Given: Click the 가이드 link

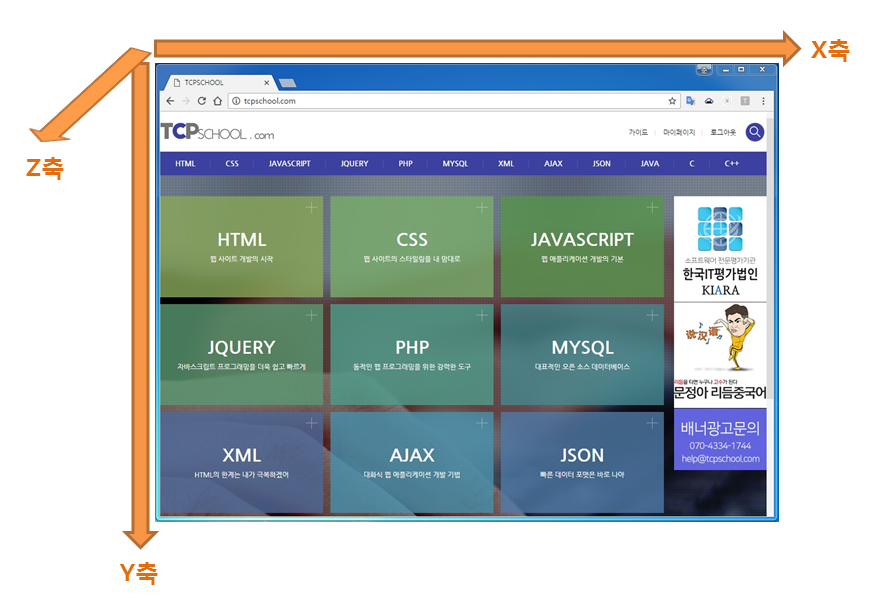Looking at the screenshot, I should pos(638,132).
